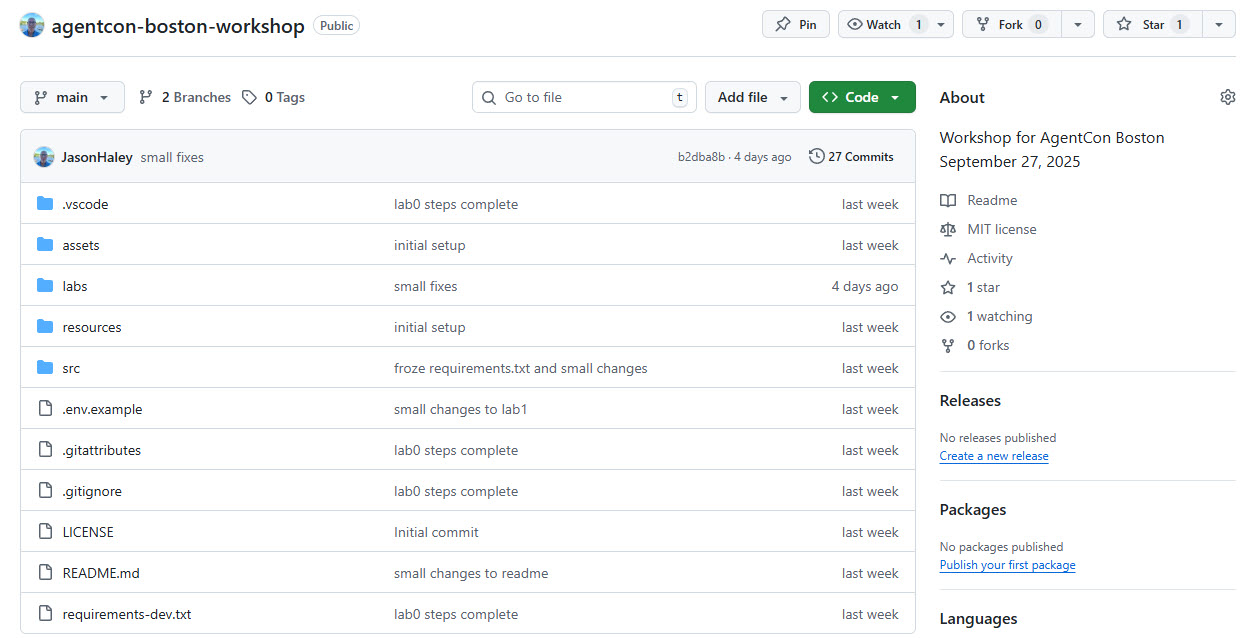The width and height of the screenshot is (1245, 638).
Task: View repository Activity via the pulse icon
Action: click(947, 258)
